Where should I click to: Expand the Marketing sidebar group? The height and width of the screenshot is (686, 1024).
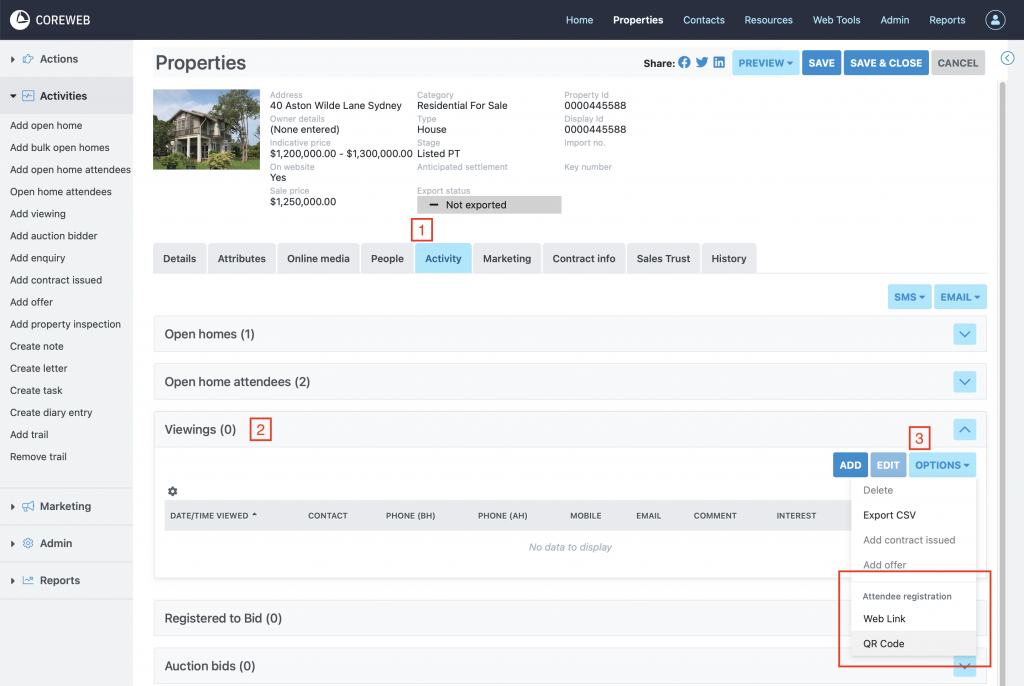click(65, 506)
